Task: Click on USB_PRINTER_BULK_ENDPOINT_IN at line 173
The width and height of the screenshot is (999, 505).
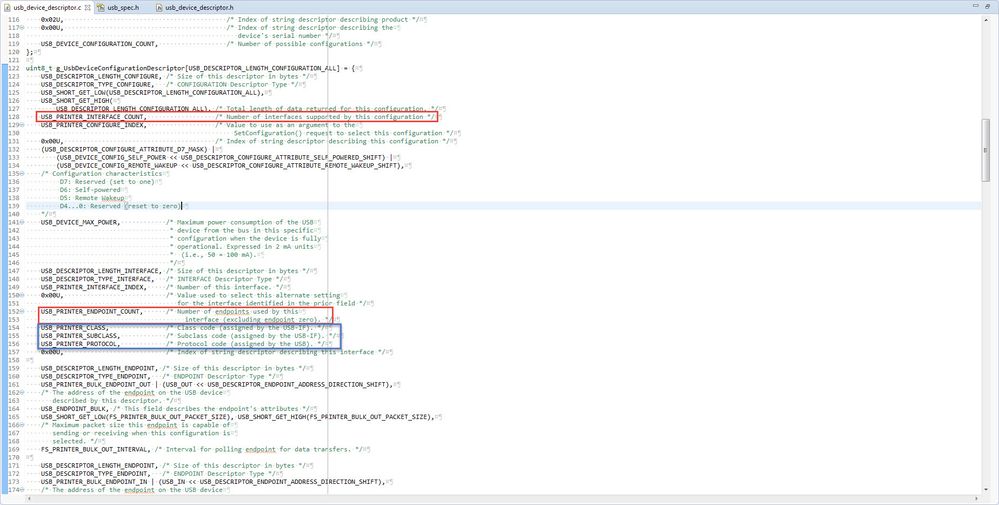Action: tap(93, 482)
